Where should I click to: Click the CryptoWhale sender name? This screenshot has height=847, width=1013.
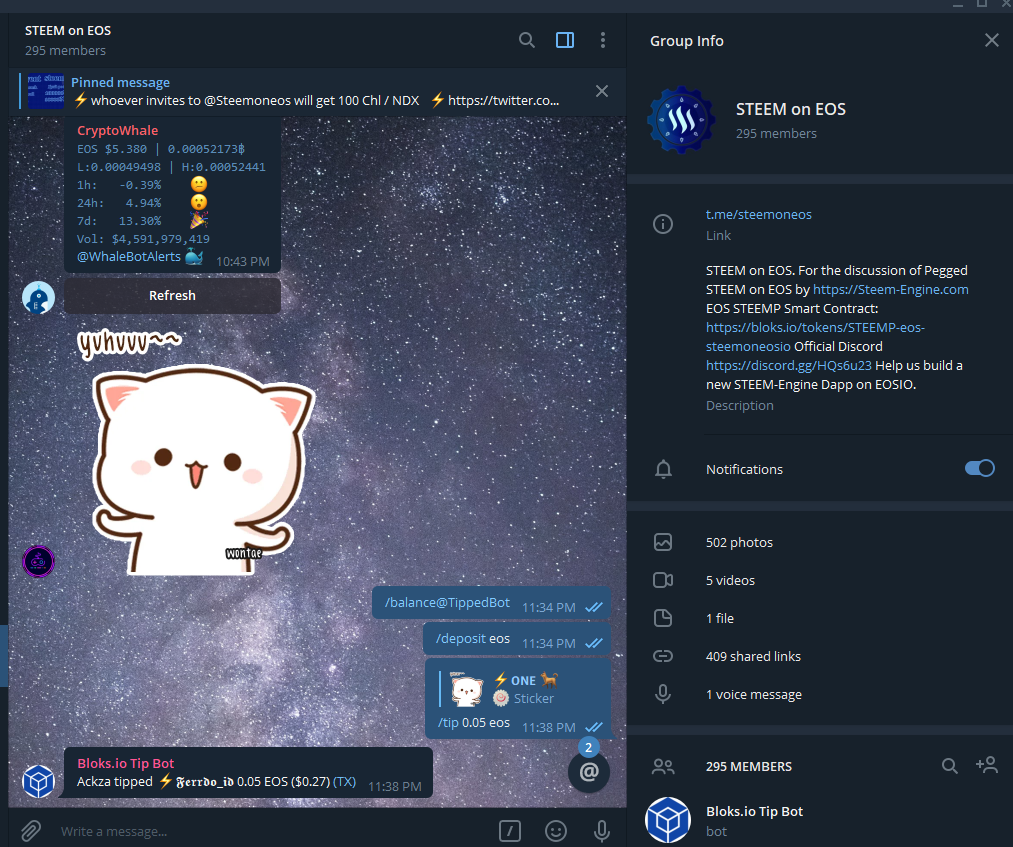pos(118,131)
